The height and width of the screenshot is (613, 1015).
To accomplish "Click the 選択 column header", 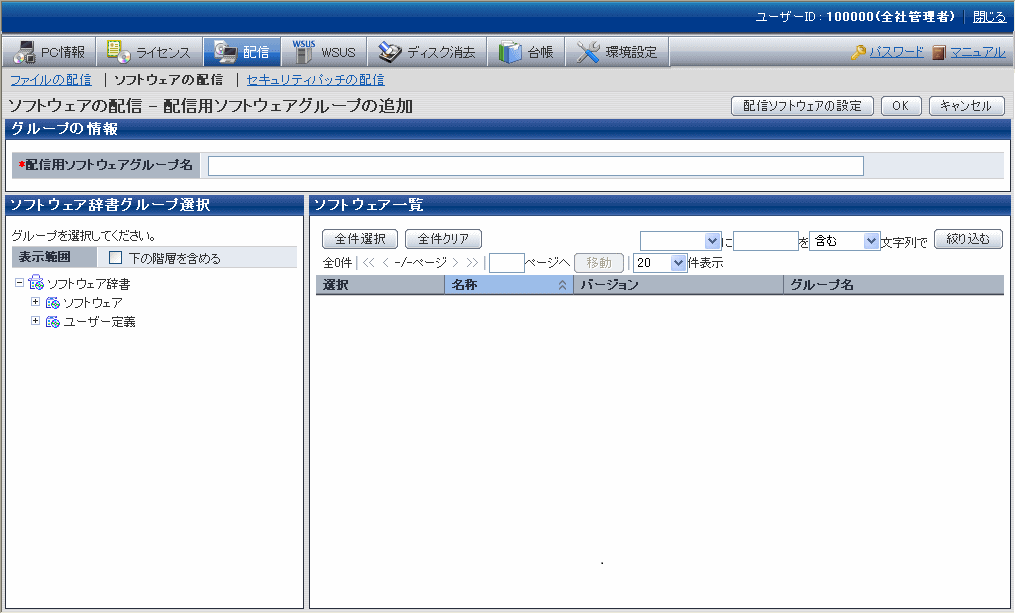I will point(381,285).
